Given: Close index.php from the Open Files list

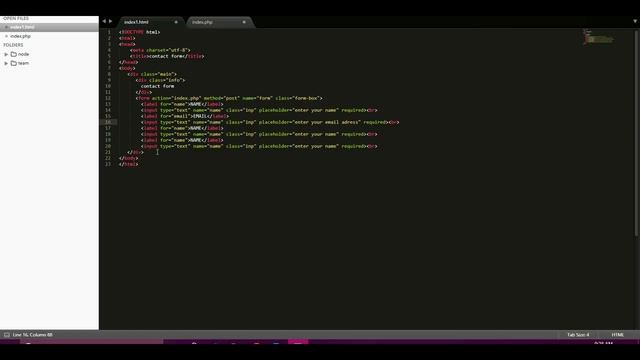Looking at the screenshot, I should (6, 36).
